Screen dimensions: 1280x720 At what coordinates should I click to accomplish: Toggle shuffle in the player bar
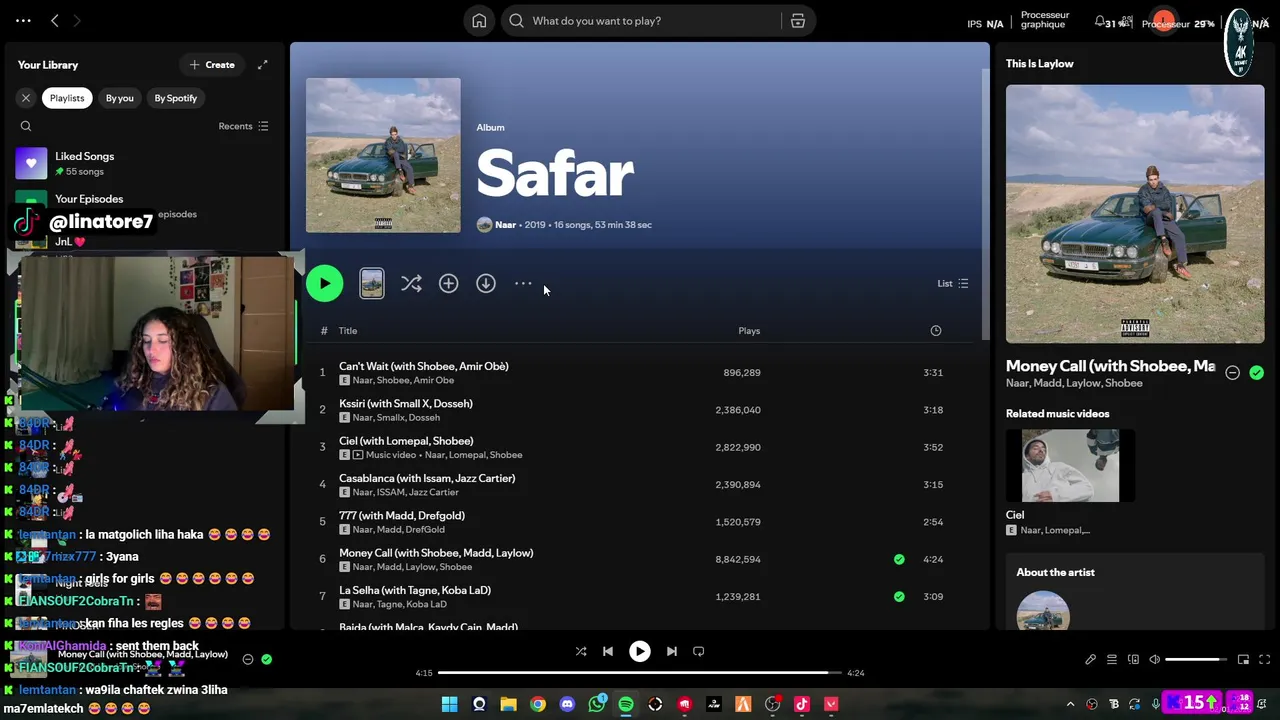581,651
